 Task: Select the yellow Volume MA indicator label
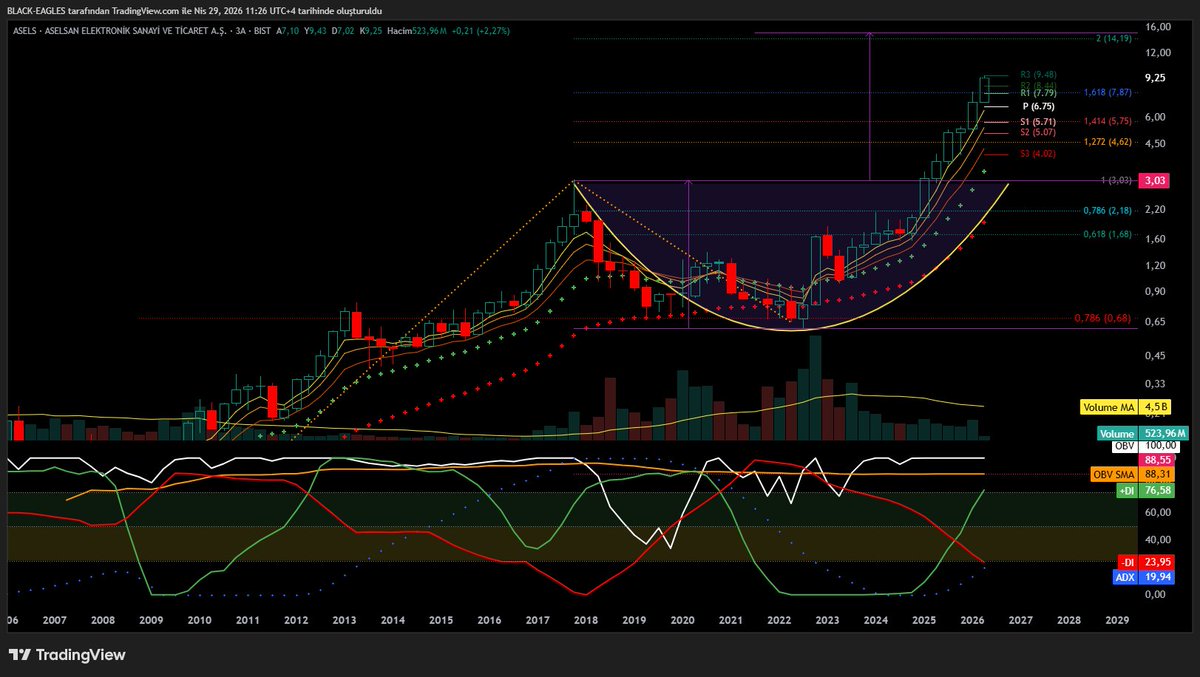pos(1108,407)
